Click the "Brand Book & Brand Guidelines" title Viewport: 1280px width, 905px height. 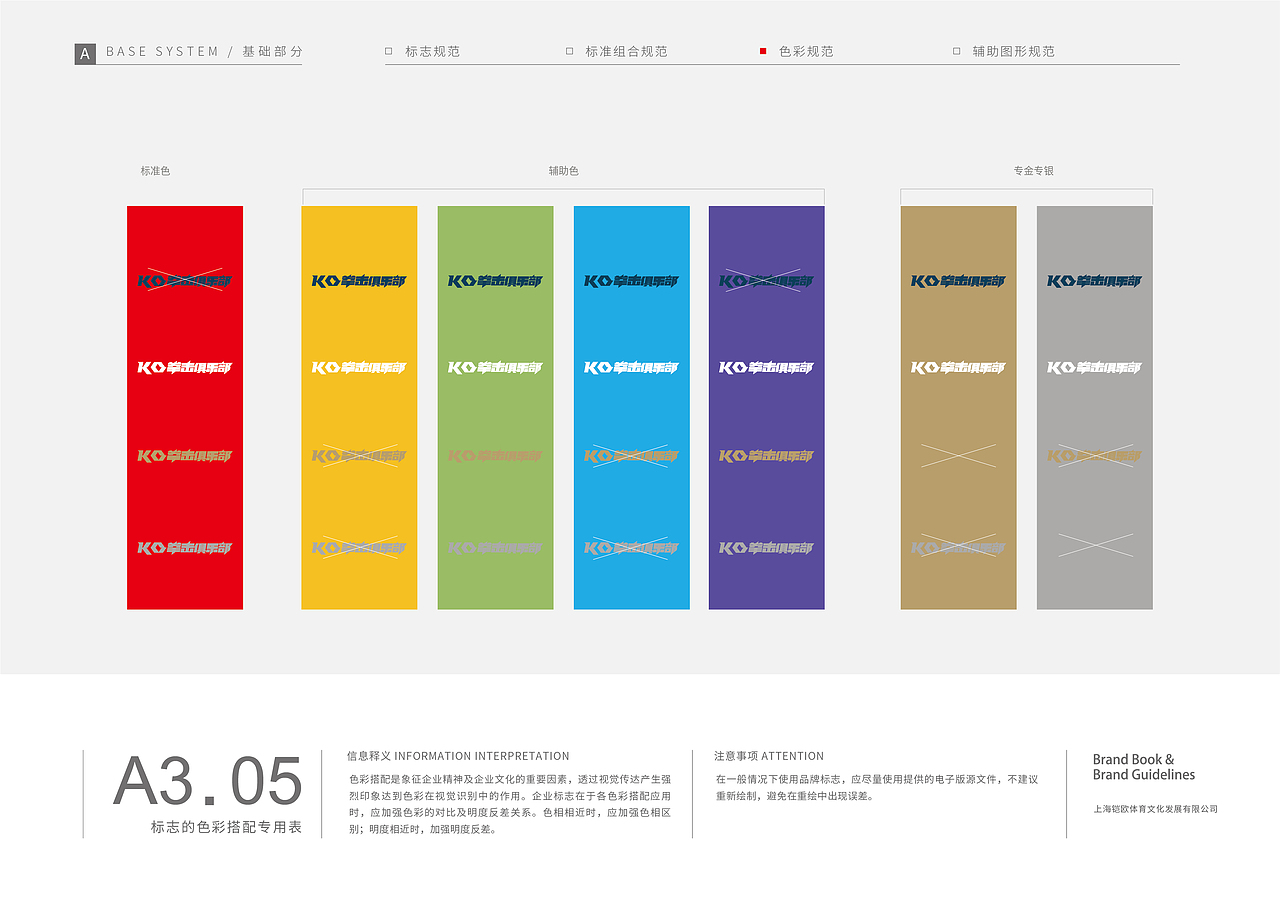(x=1144, y=767)
